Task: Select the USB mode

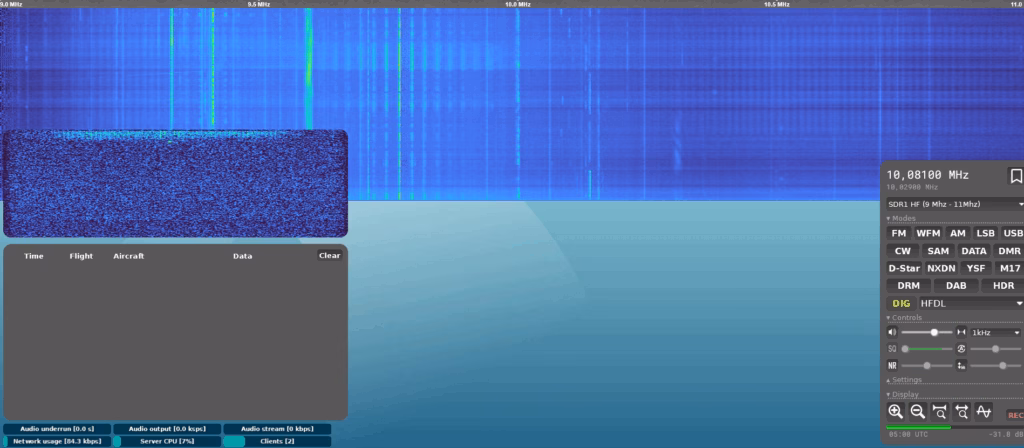Action: tap(1013, 233)
